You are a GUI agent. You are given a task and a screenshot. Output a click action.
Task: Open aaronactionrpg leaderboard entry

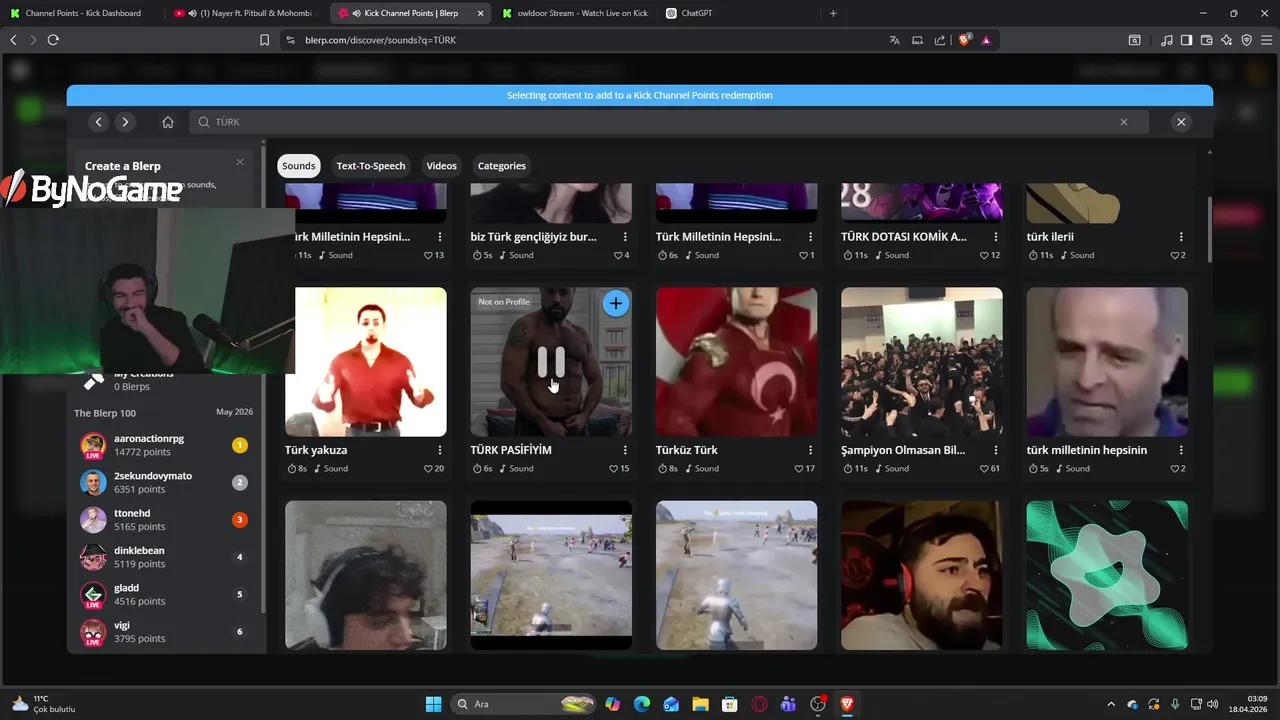[x=165, y=445]
